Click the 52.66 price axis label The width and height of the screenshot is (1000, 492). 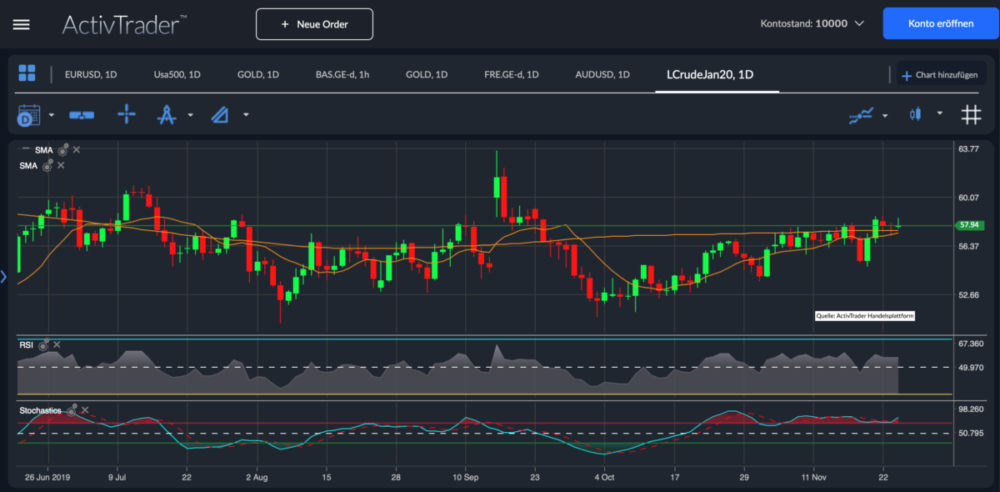[968, 295]
